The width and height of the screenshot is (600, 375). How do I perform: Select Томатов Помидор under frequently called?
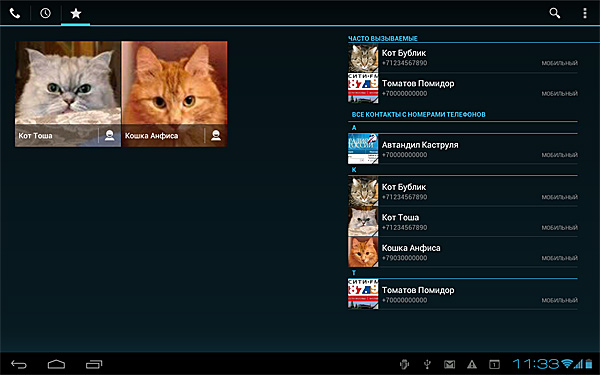click(x=463, y=88)
